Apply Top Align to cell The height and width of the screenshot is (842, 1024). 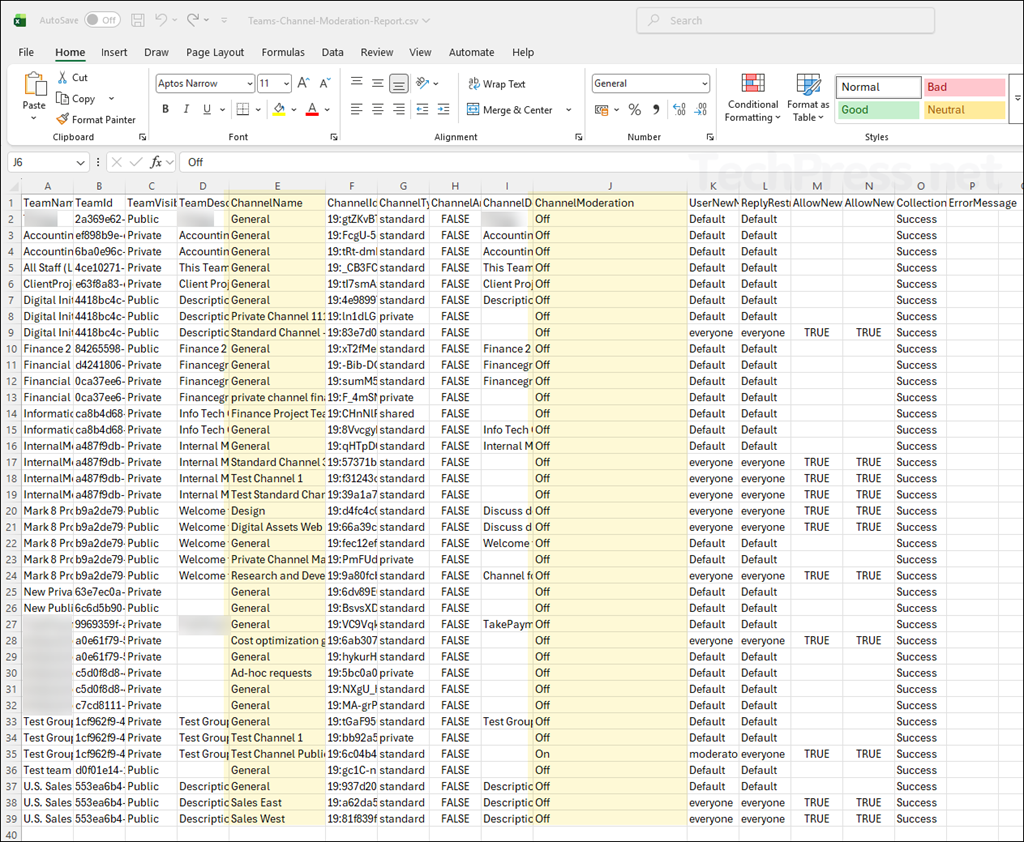357,83
